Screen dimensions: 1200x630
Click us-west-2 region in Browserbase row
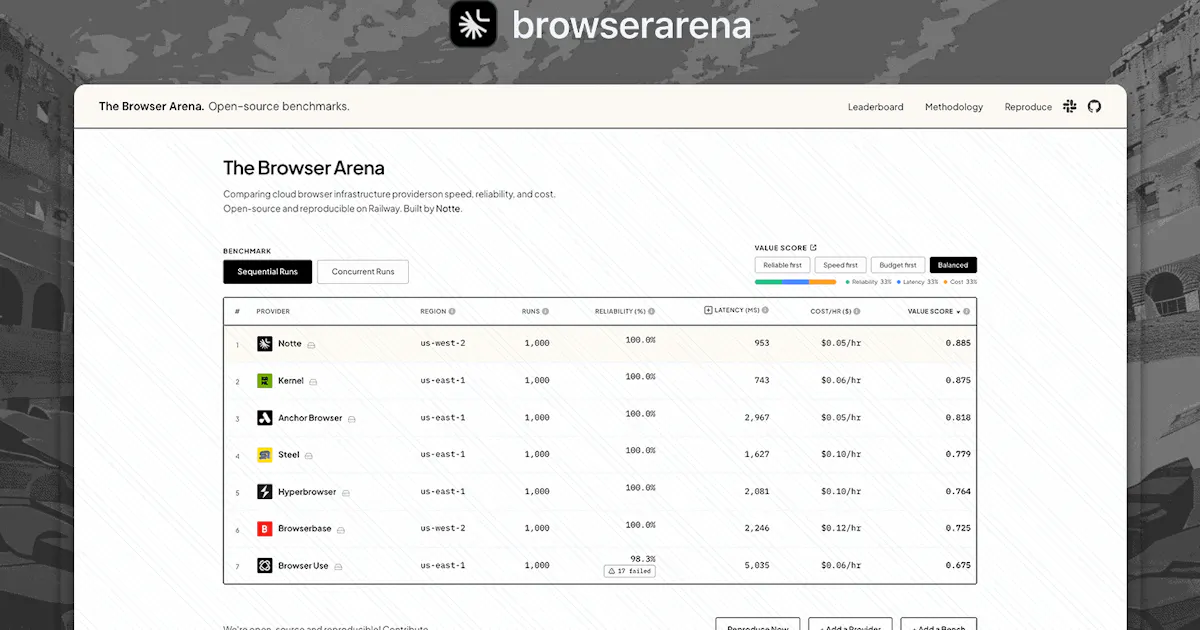(x=443, y=529)
